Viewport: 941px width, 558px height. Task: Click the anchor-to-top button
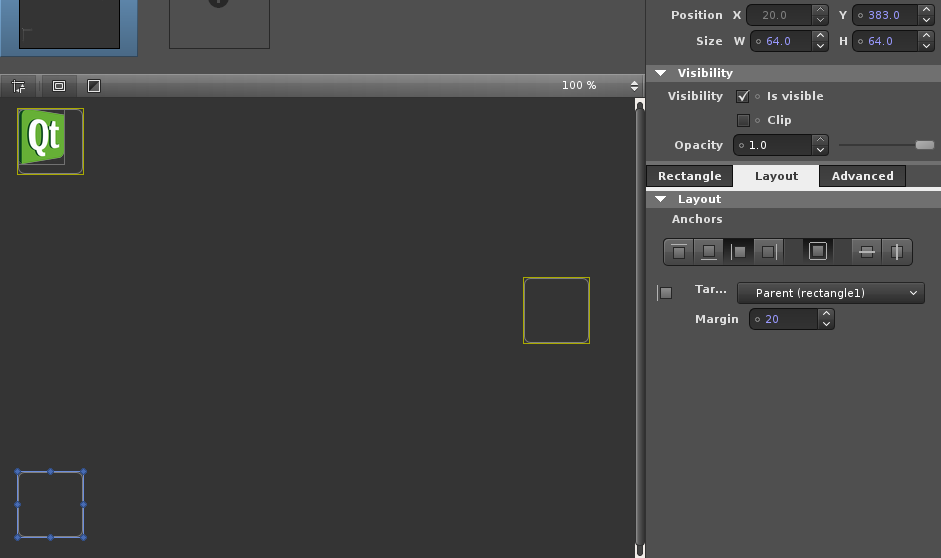679,252
